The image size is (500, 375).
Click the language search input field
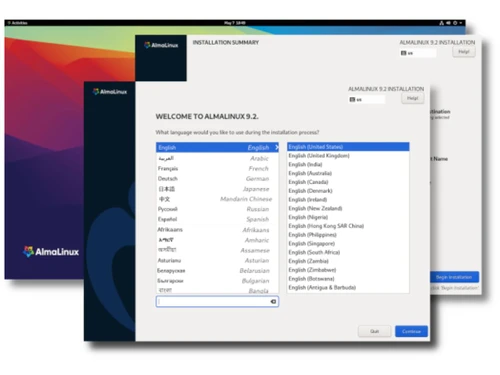coord(217,302)
